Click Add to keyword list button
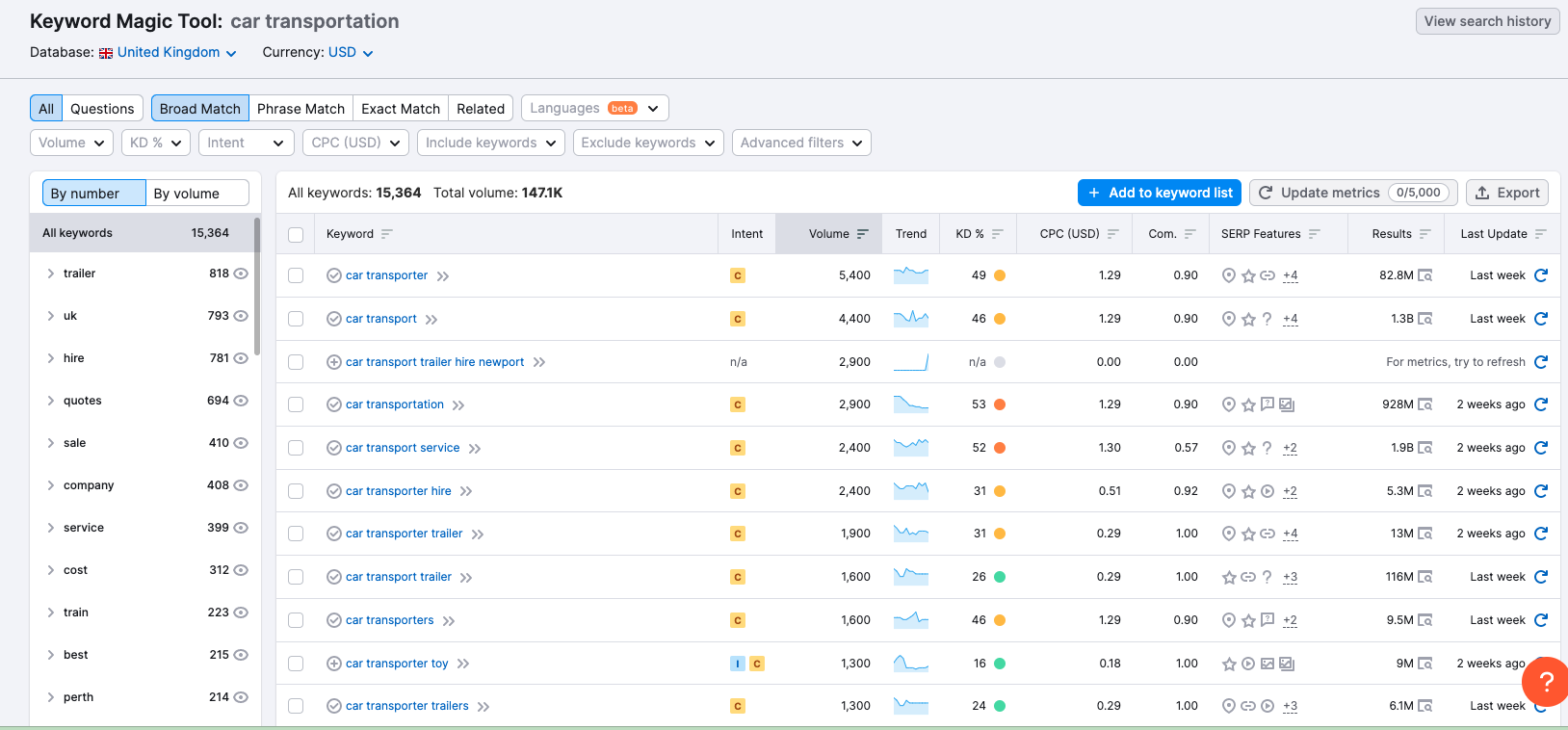The image size is (1568, 730). pos(1160,193)
